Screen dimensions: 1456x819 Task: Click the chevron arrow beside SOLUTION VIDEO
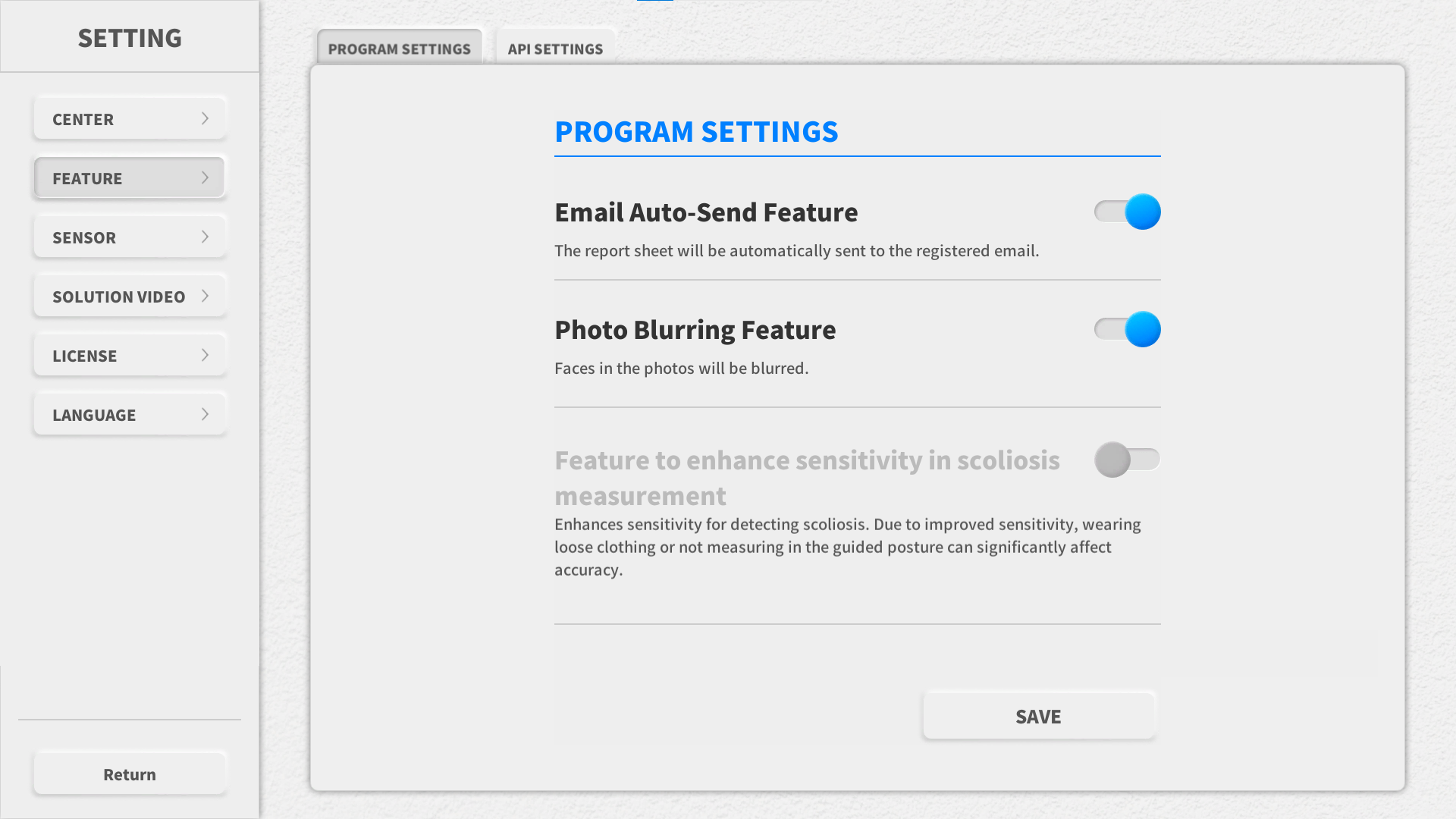click(205, 296)
